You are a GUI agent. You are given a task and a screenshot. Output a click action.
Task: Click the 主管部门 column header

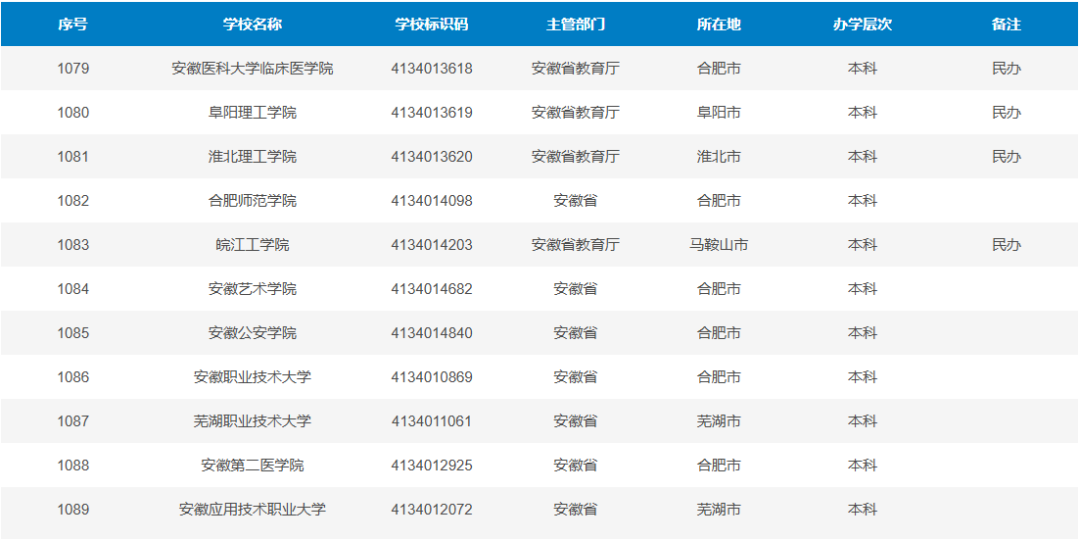coord(575,25)
